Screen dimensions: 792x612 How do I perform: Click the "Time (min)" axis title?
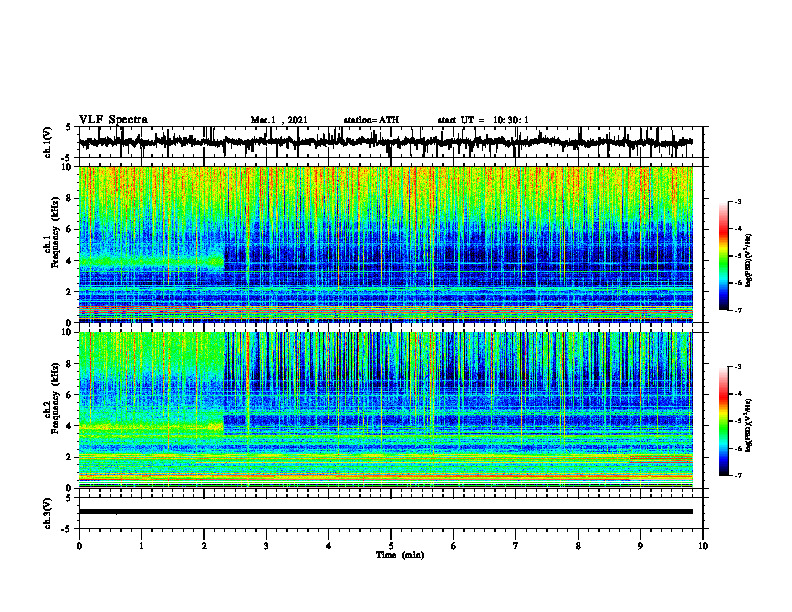[x=400, y=555]
